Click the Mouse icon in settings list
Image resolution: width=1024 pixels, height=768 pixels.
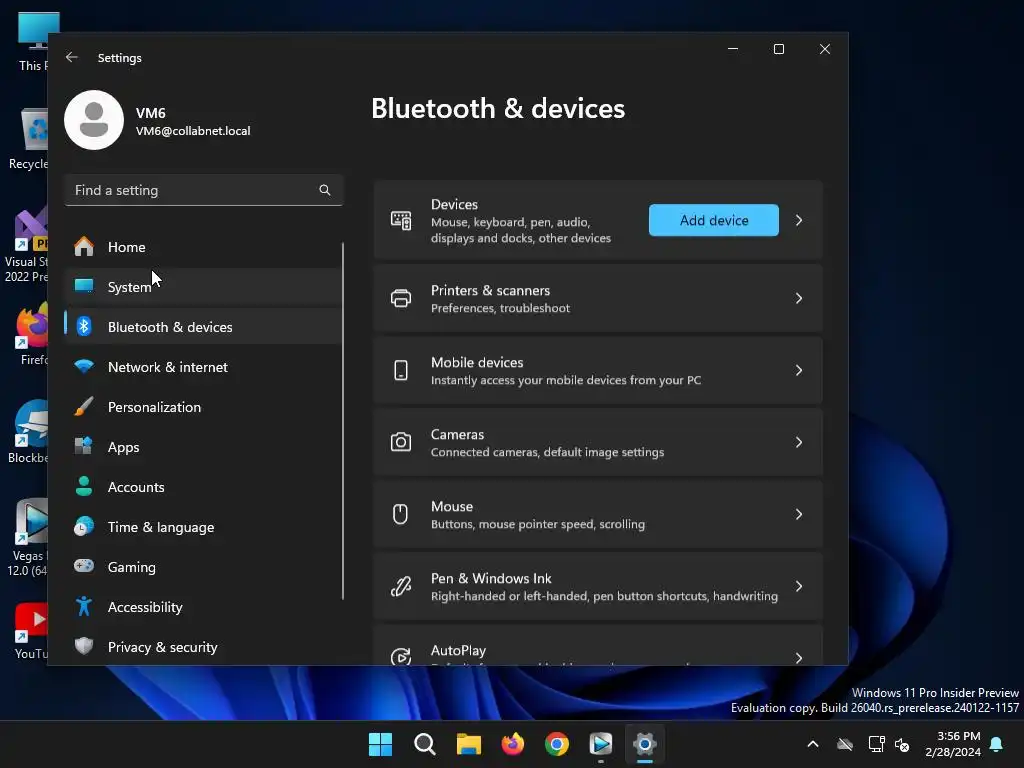tap(400, 514)
